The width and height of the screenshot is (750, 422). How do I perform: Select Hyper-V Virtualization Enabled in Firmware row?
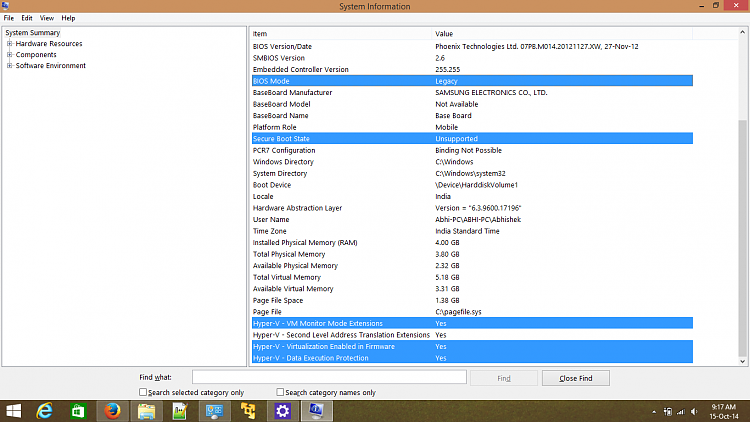472,346
